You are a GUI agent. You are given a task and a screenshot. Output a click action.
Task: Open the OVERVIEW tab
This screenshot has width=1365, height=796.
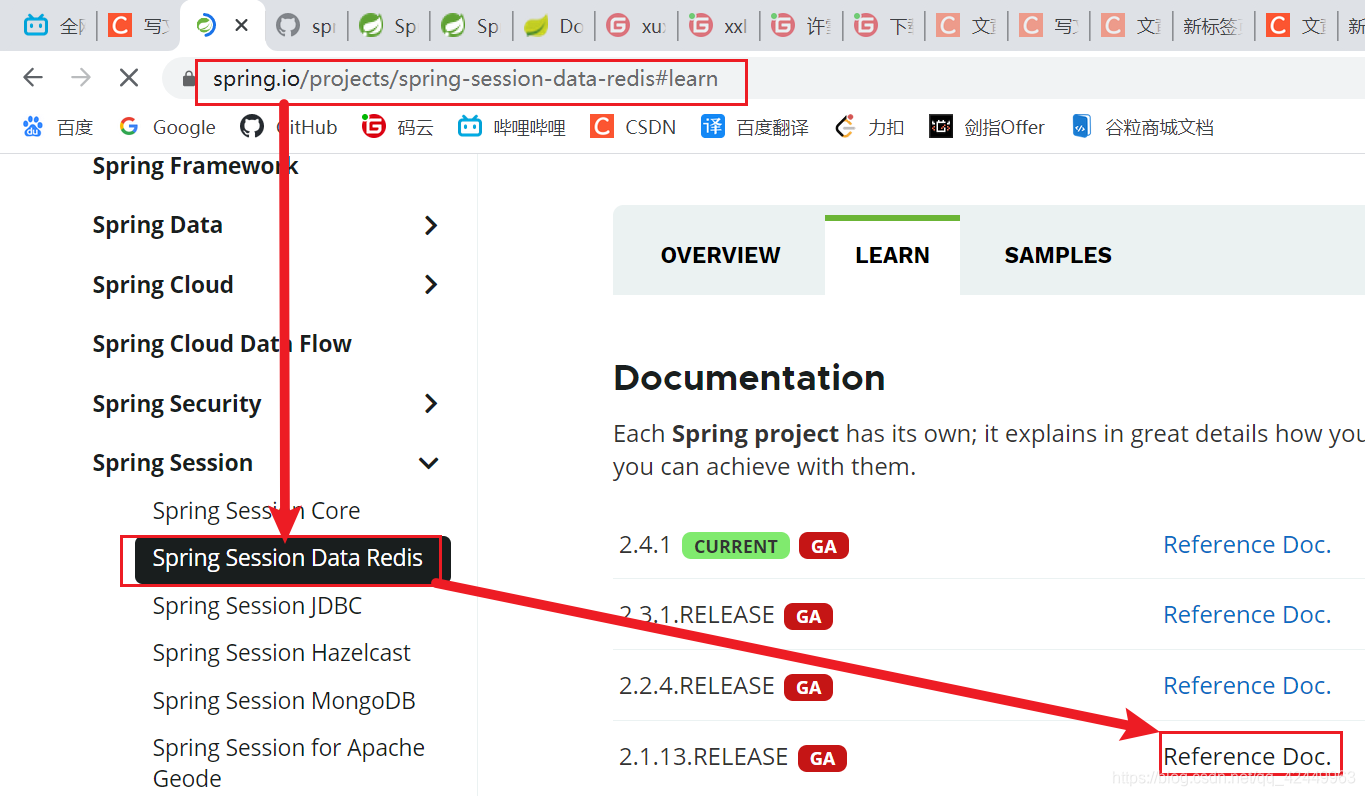tap(720, 255)
